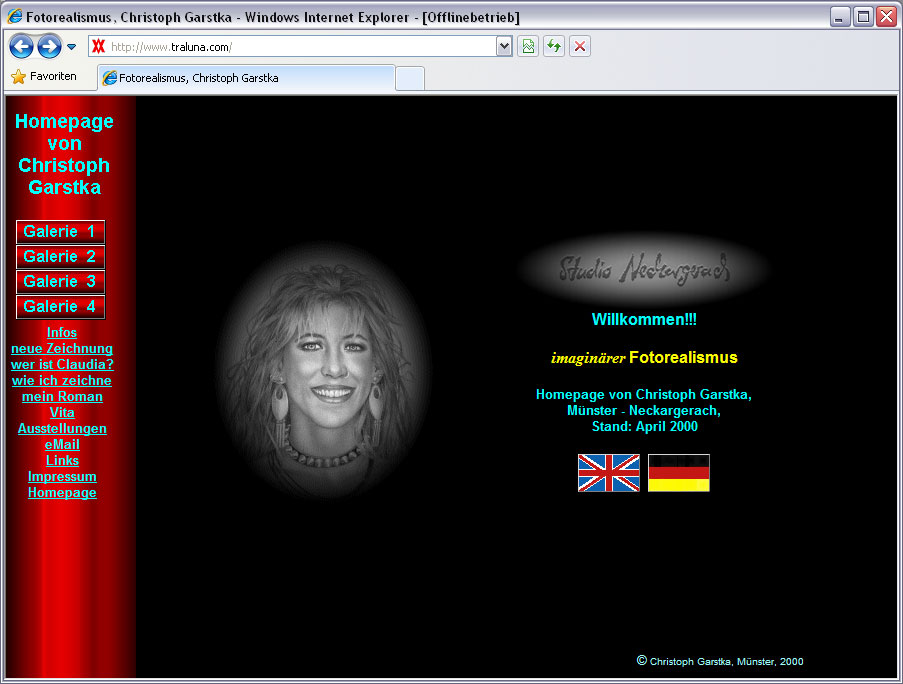Follow the Infos link
The height and width of the screenshot is (684, 903).
[62, 333]
